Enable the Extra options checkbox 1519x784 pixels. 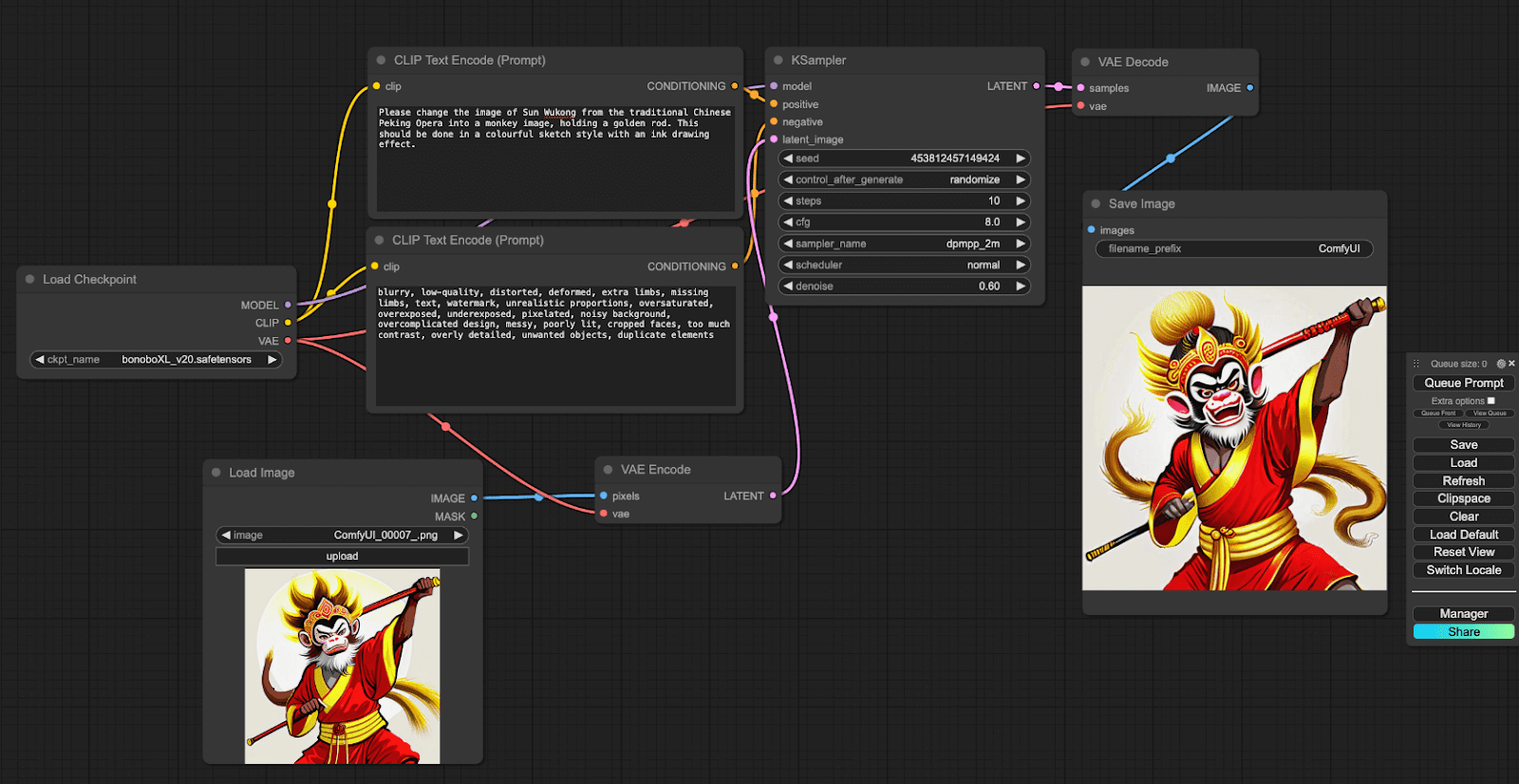click(x=1491, y=401)
